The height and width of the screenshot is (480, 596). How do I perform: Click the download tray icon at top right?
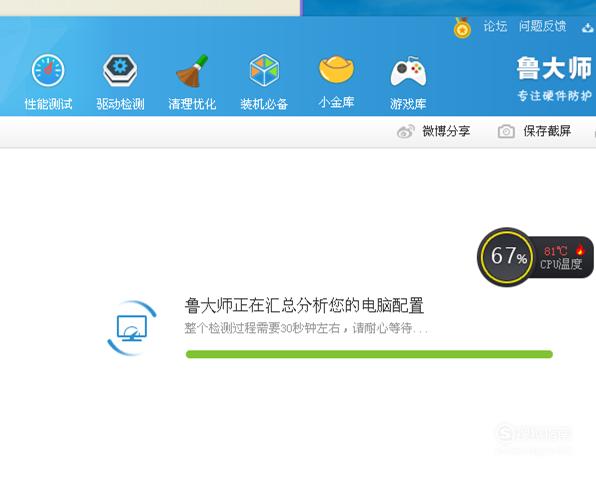(x=588, y=27)
